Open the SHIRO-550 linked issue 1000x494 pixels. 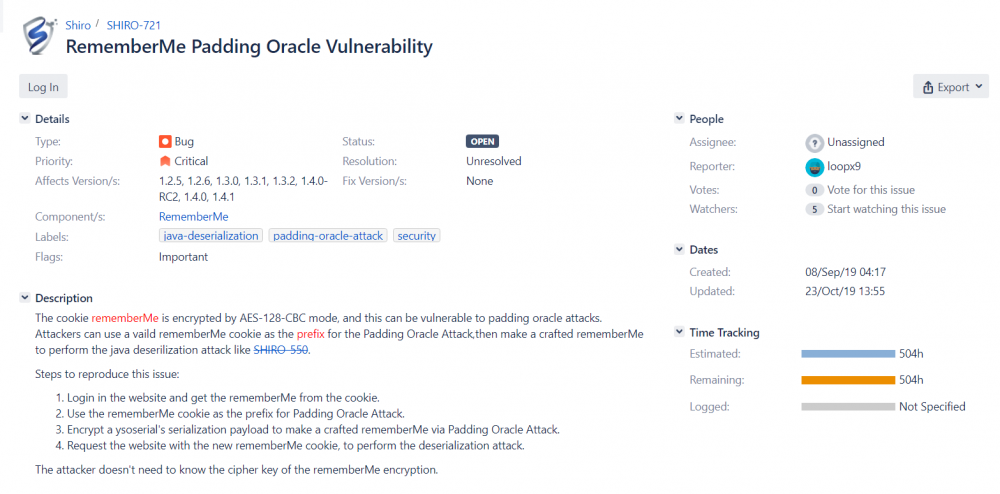coord(281,350)
